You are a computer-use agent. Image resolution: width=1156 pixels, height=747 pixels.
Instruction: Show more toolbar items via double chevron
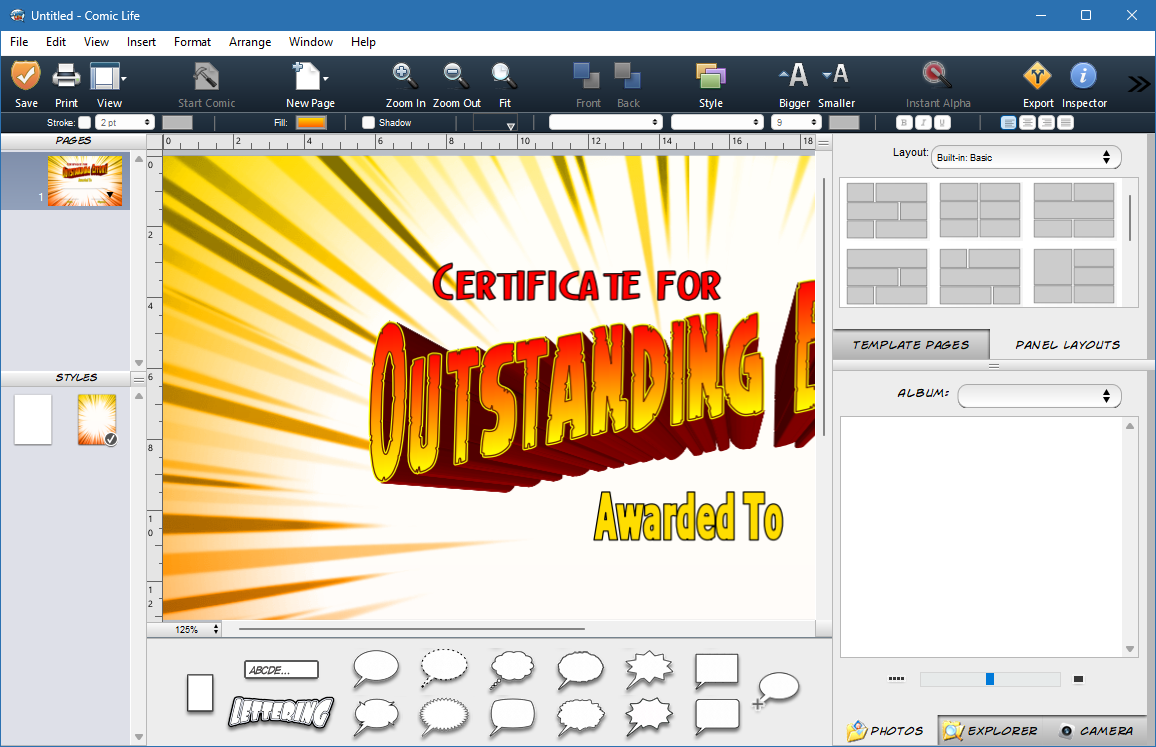1138,84
